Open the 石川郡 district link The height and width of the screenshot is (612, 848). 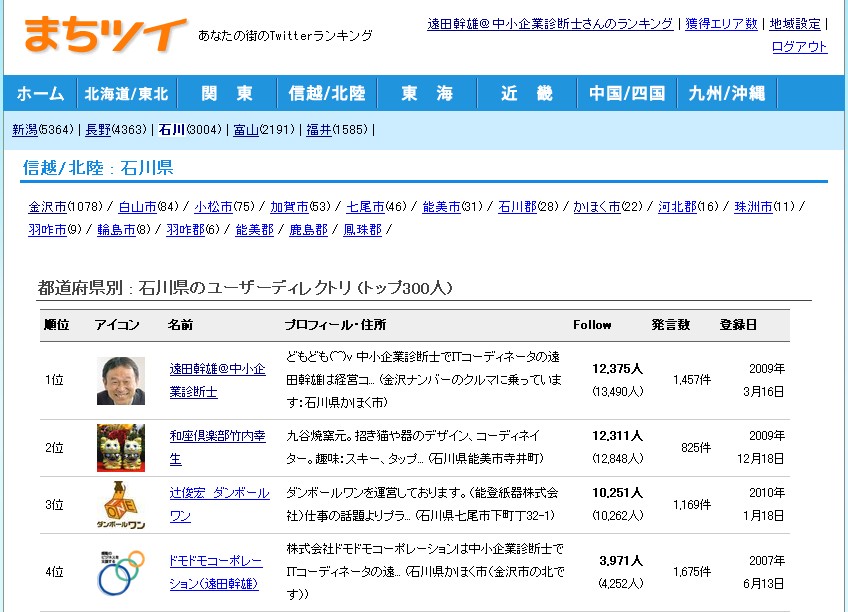pos(518,207)
